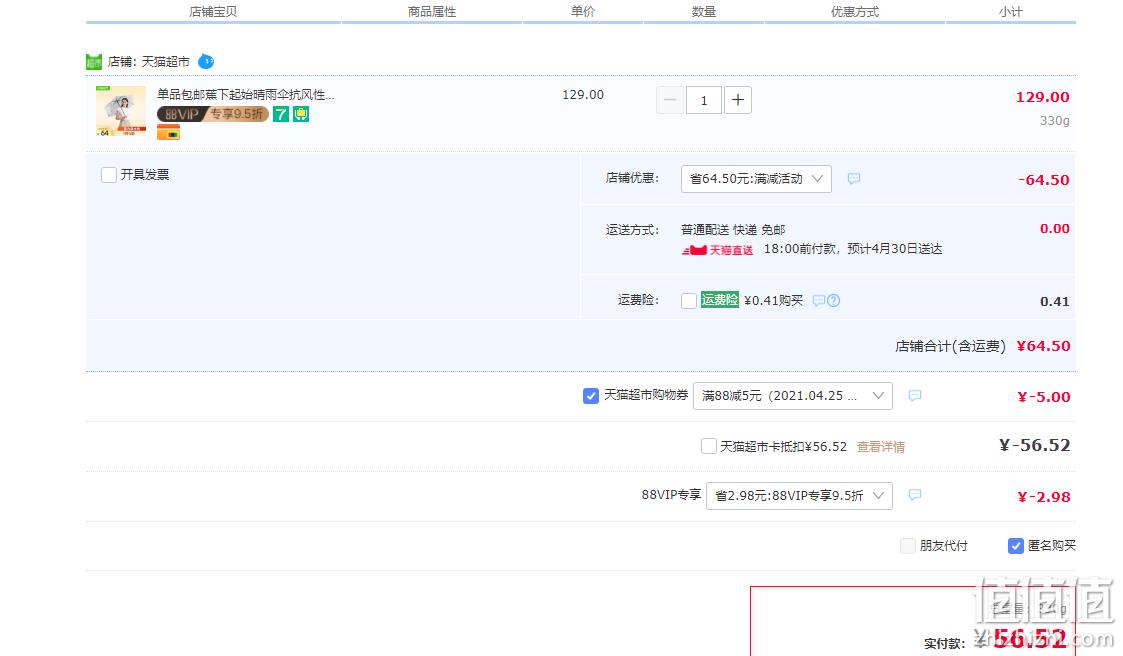Uncheck the 匿名购买 checkbox
The width and height of the screenshot is (1123, 656).
(x=1016, y=546)
